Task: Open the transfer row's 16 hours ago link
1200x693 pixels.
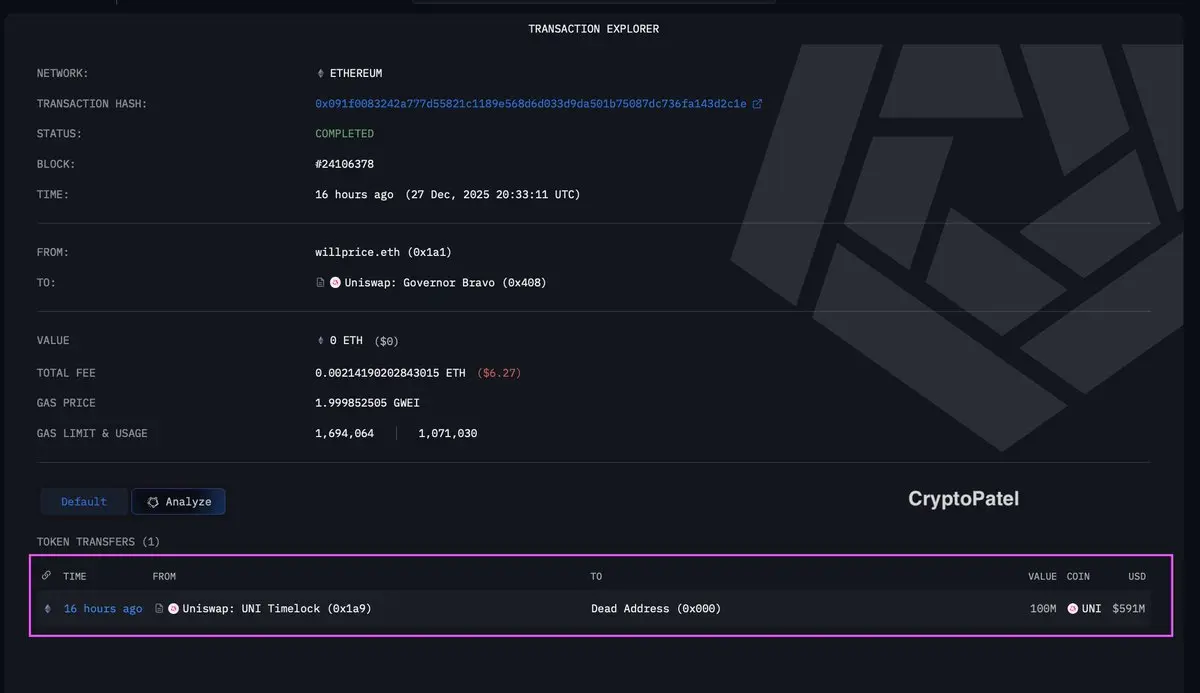Action: 103,609
